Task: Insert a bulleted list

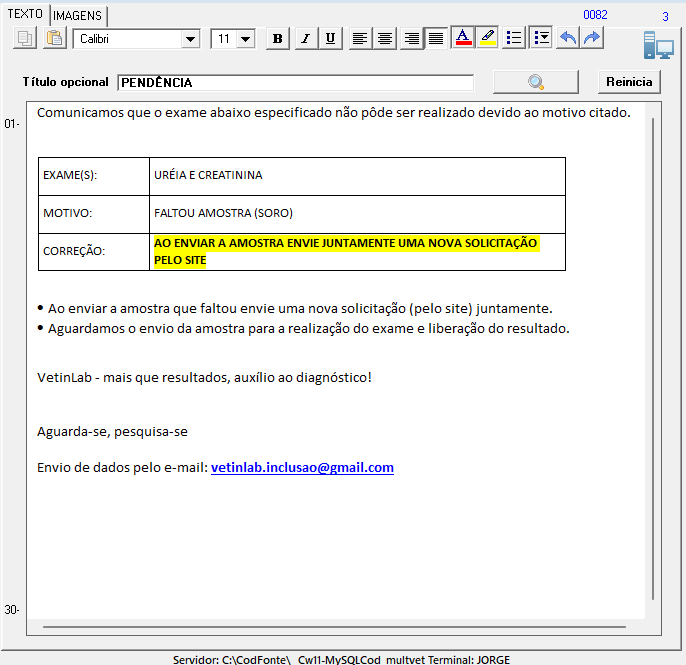Action: 514,39
